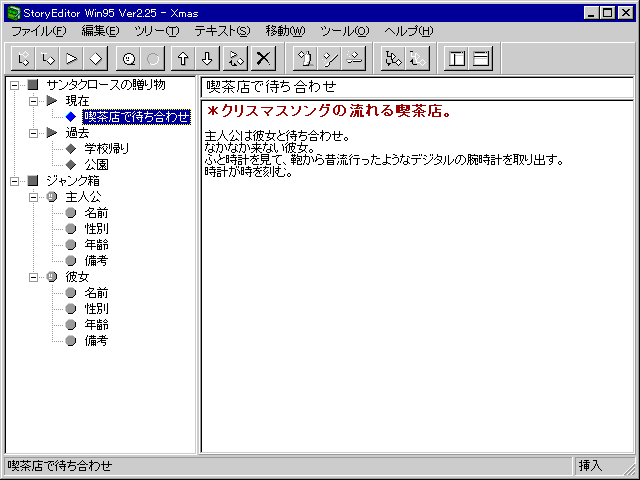The height and width of the screenshot is (480, 640).
Task: Collapse the 過去 tree branch
Action: [33, 133]
